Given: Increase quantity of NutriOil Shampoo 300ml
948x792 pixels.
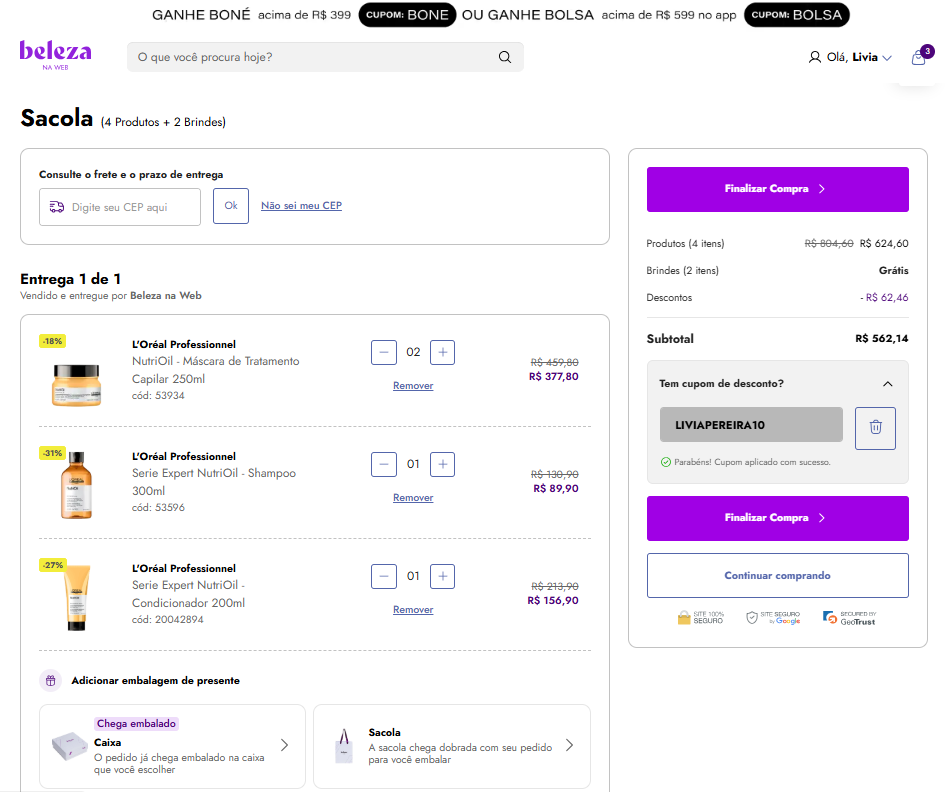Looking at the screenshot, I should pyautogui.click(x=443, y=464).
